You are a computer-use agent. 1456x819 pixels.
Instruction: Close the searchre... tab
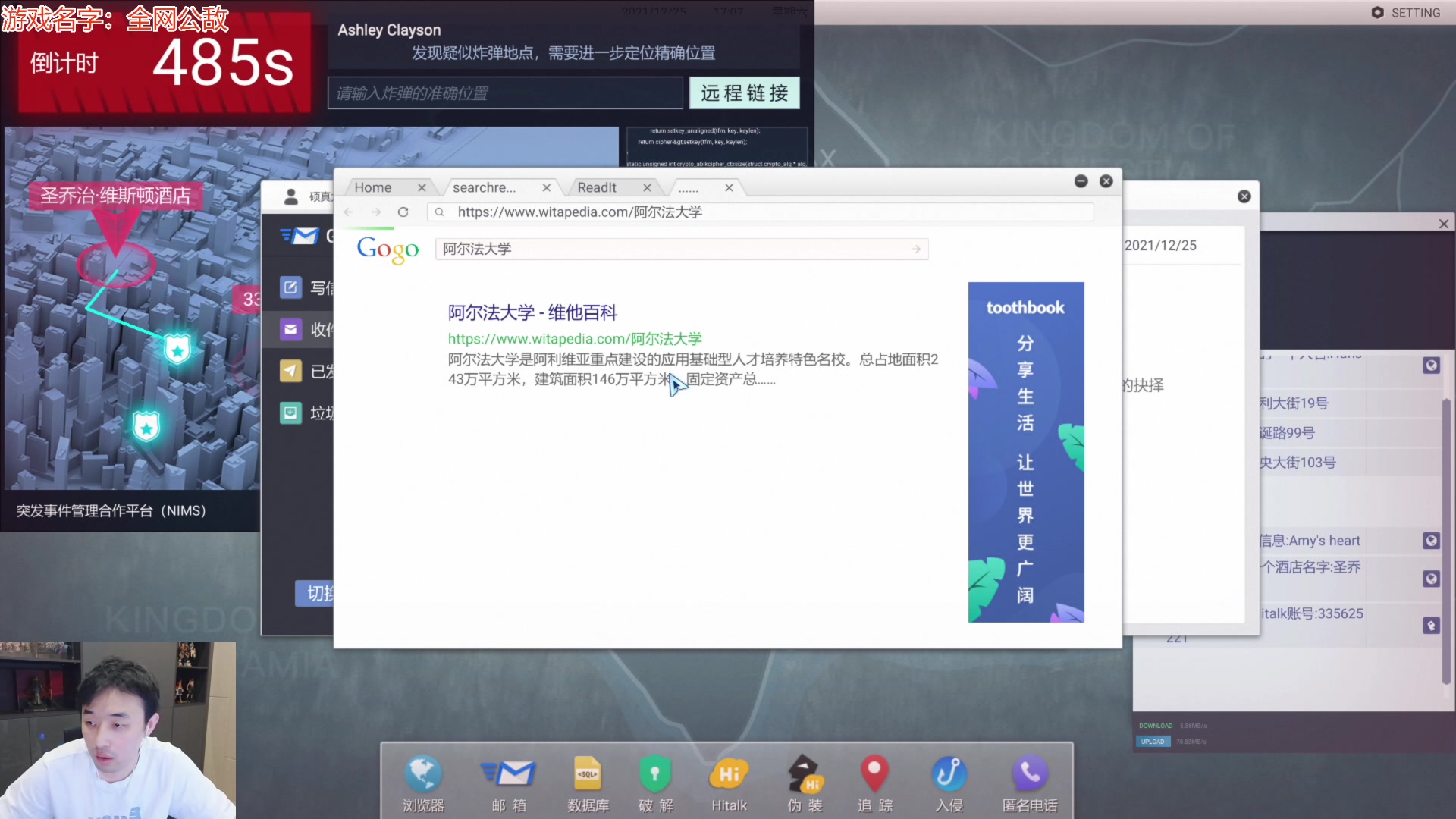tap(546, 188)
